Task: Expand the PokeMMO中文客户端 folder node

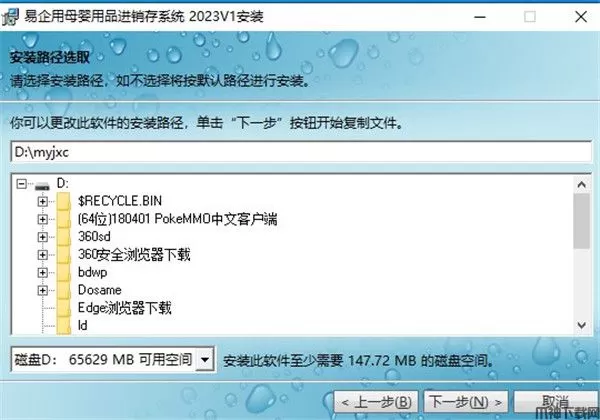Action: (x=42, y=219)
